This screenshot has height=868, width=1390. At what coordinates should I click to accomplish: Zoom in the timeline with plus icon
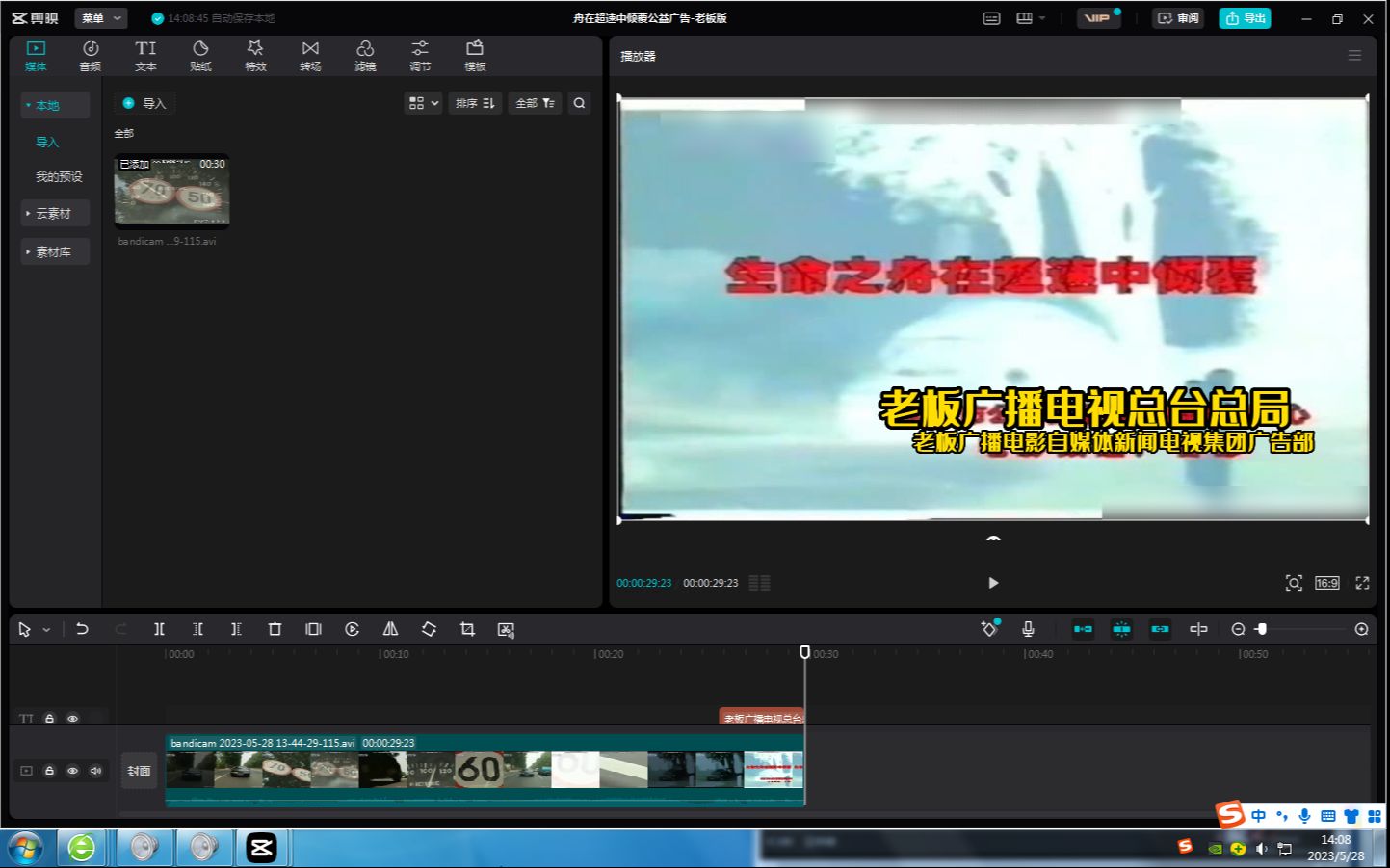[1361, 629]
